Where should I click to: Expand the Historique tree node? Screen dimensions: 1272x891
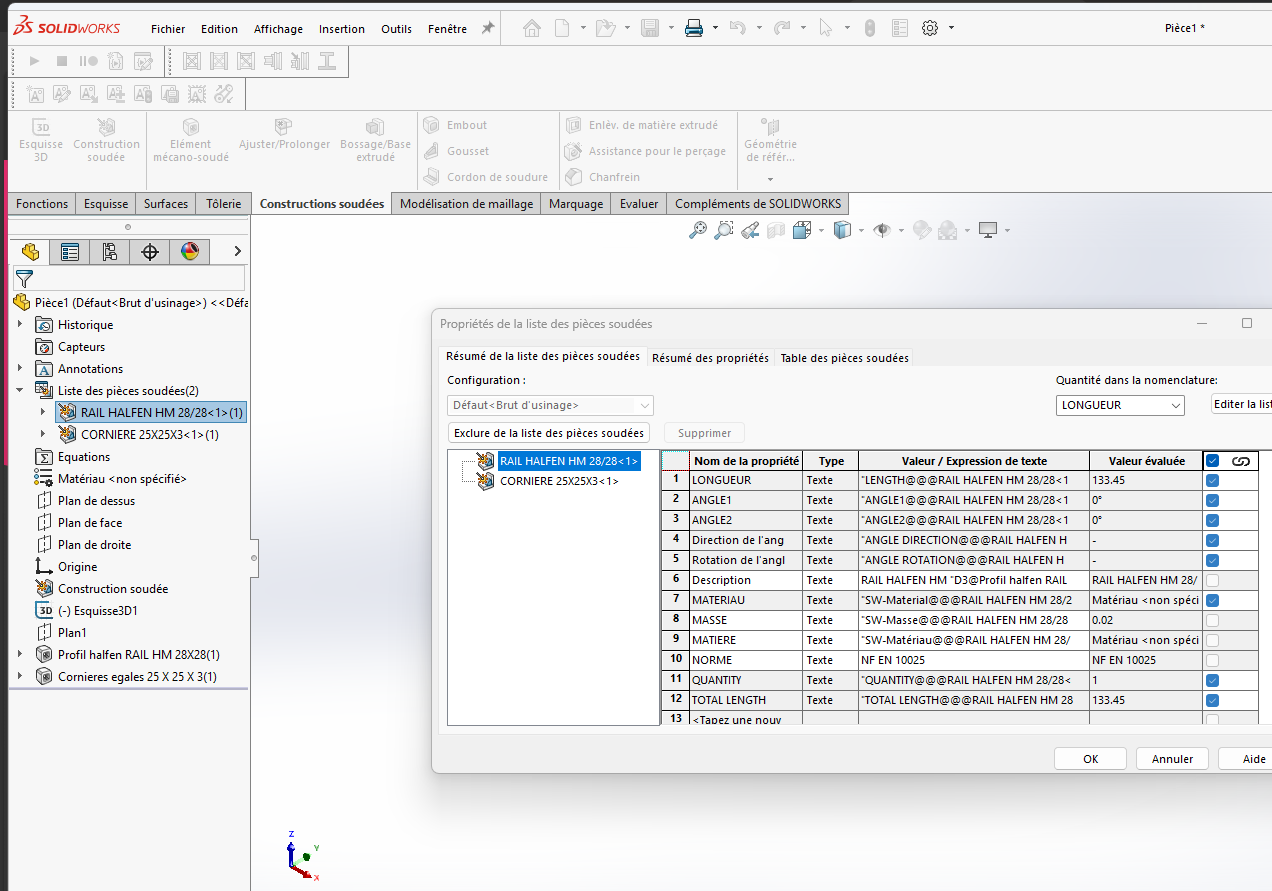(x=20, y=325)
